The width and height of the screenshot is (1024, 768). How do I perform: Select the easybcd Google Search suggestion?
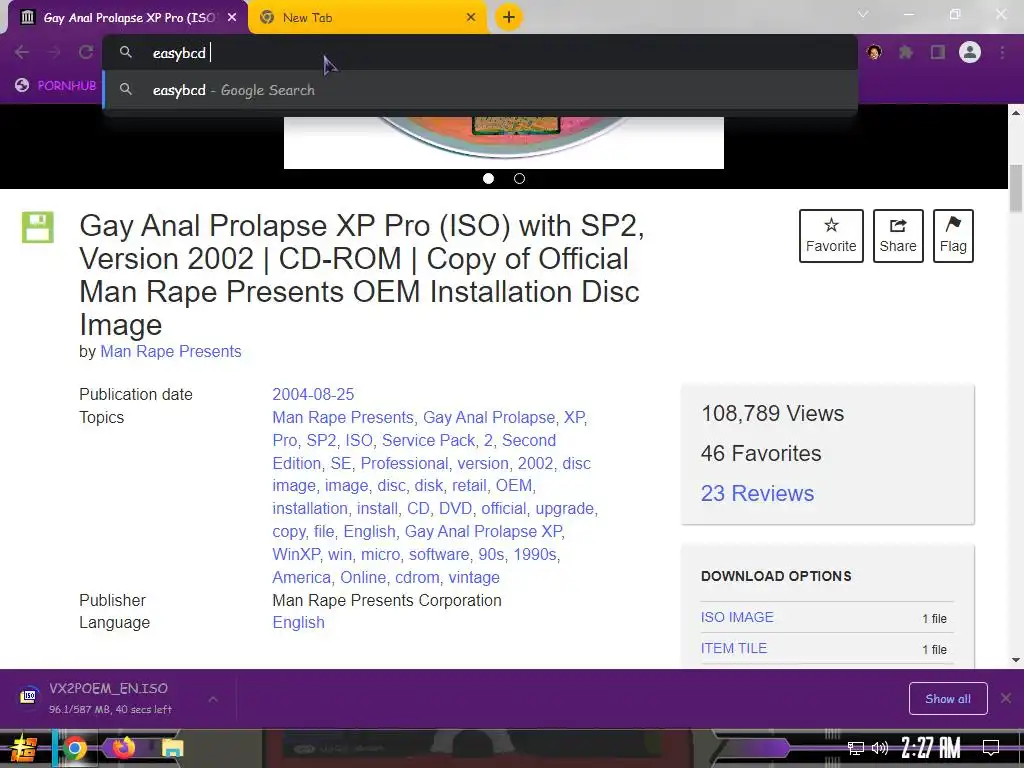click(x=480, y=90)
